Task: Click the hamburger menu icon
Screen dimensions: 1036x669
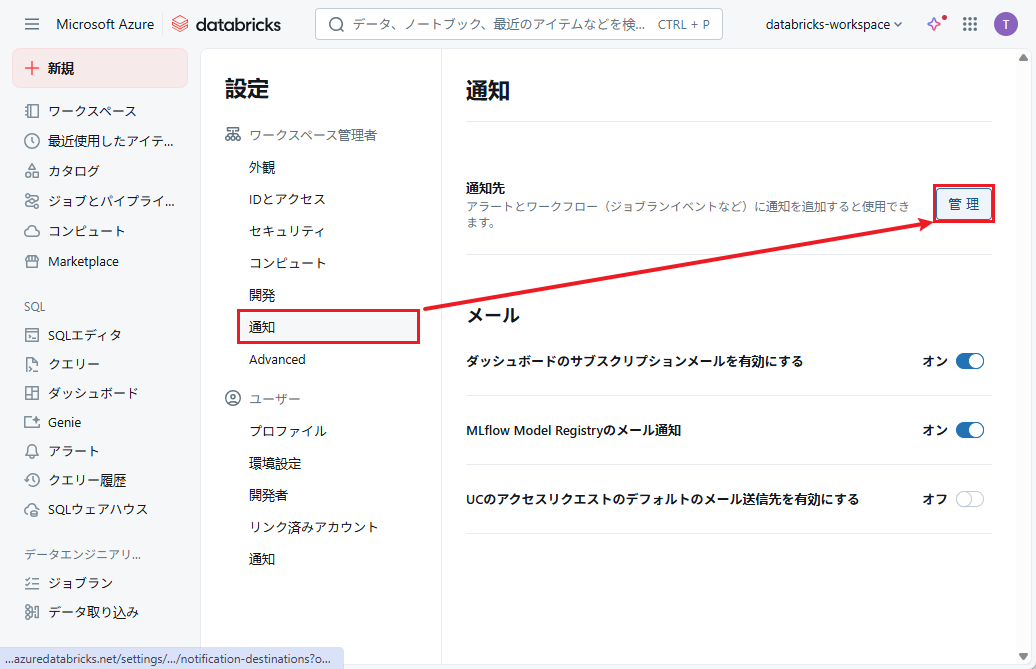Action: [x=32, y=24]
